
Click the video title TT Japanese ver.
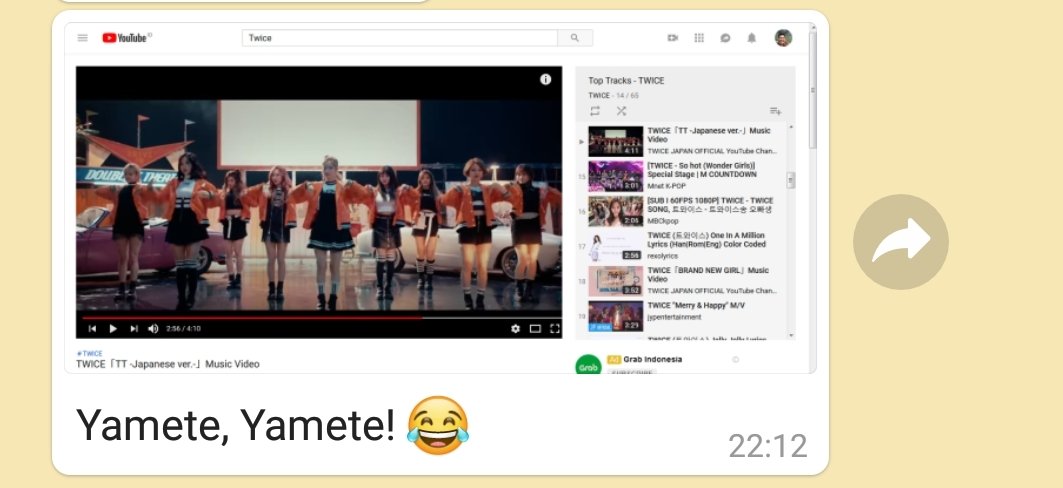[167, 364]
